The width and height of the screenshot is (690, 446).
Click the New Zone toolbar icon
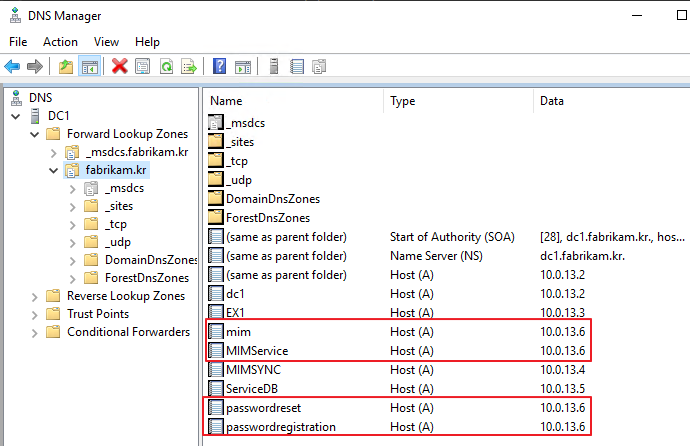pos(319,66)
